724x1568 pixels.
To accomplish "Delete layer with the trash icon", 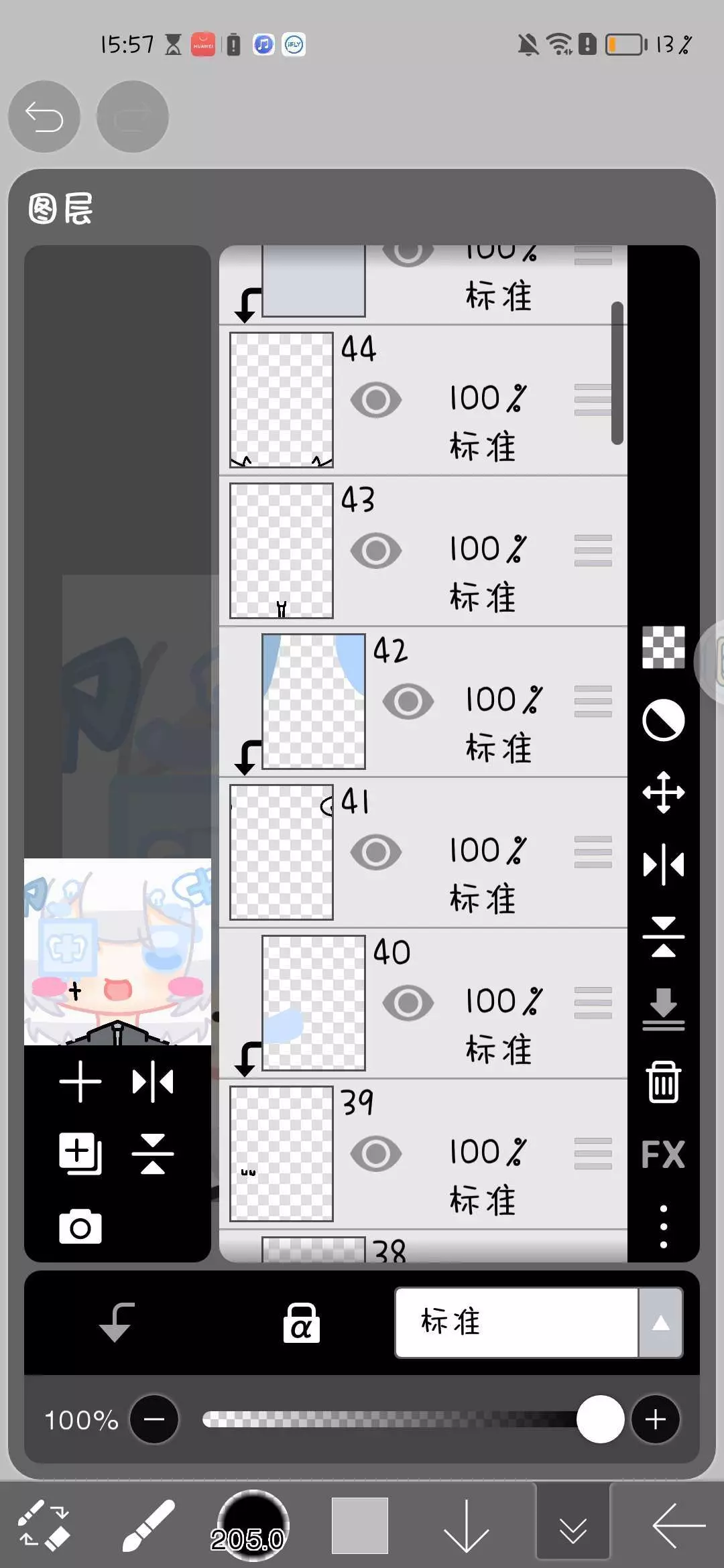I will pos(663,1082).
